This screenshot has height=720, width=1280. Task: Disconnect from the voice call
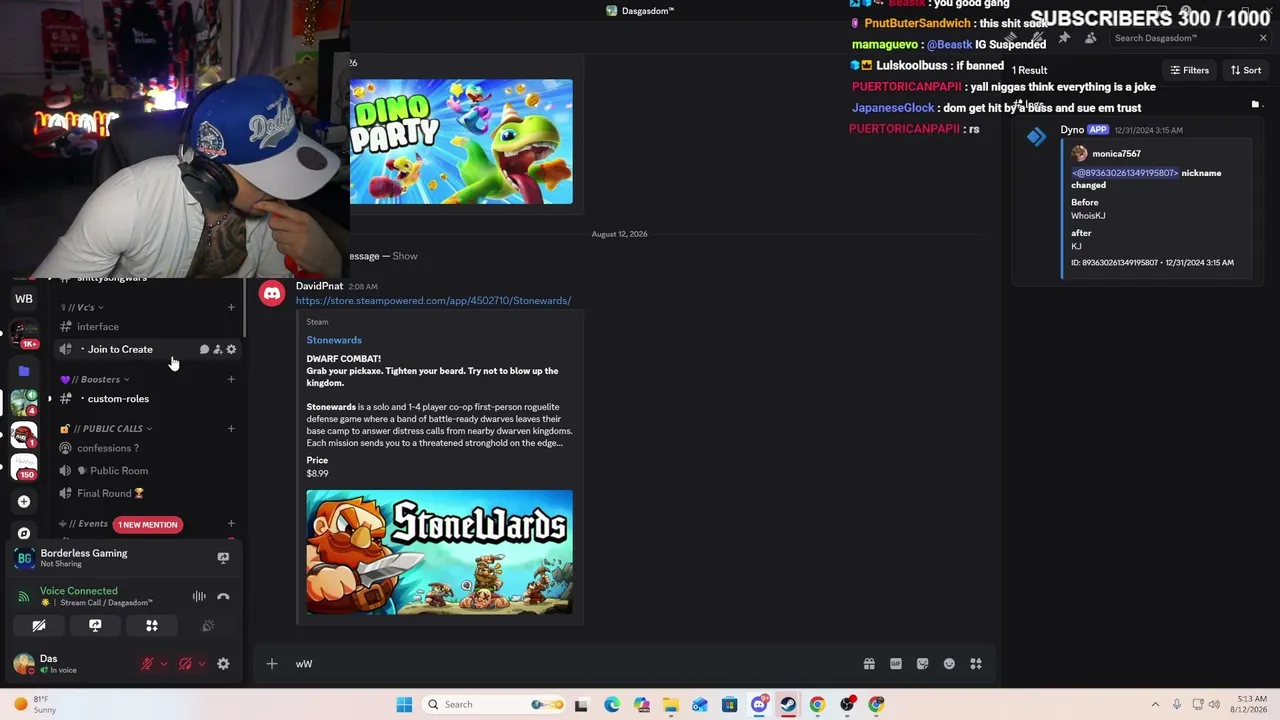tap(223, 597)
